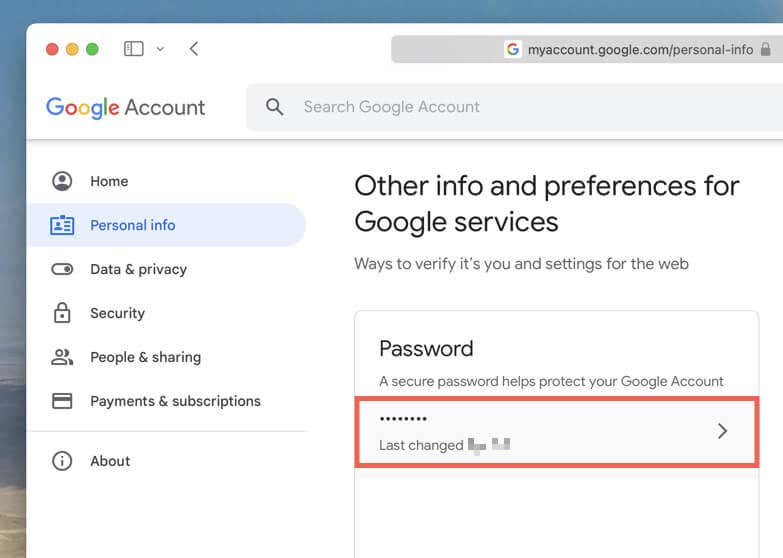Open the Password last changed row
This screenshot has height=558, width=783.
pos(557,432)
